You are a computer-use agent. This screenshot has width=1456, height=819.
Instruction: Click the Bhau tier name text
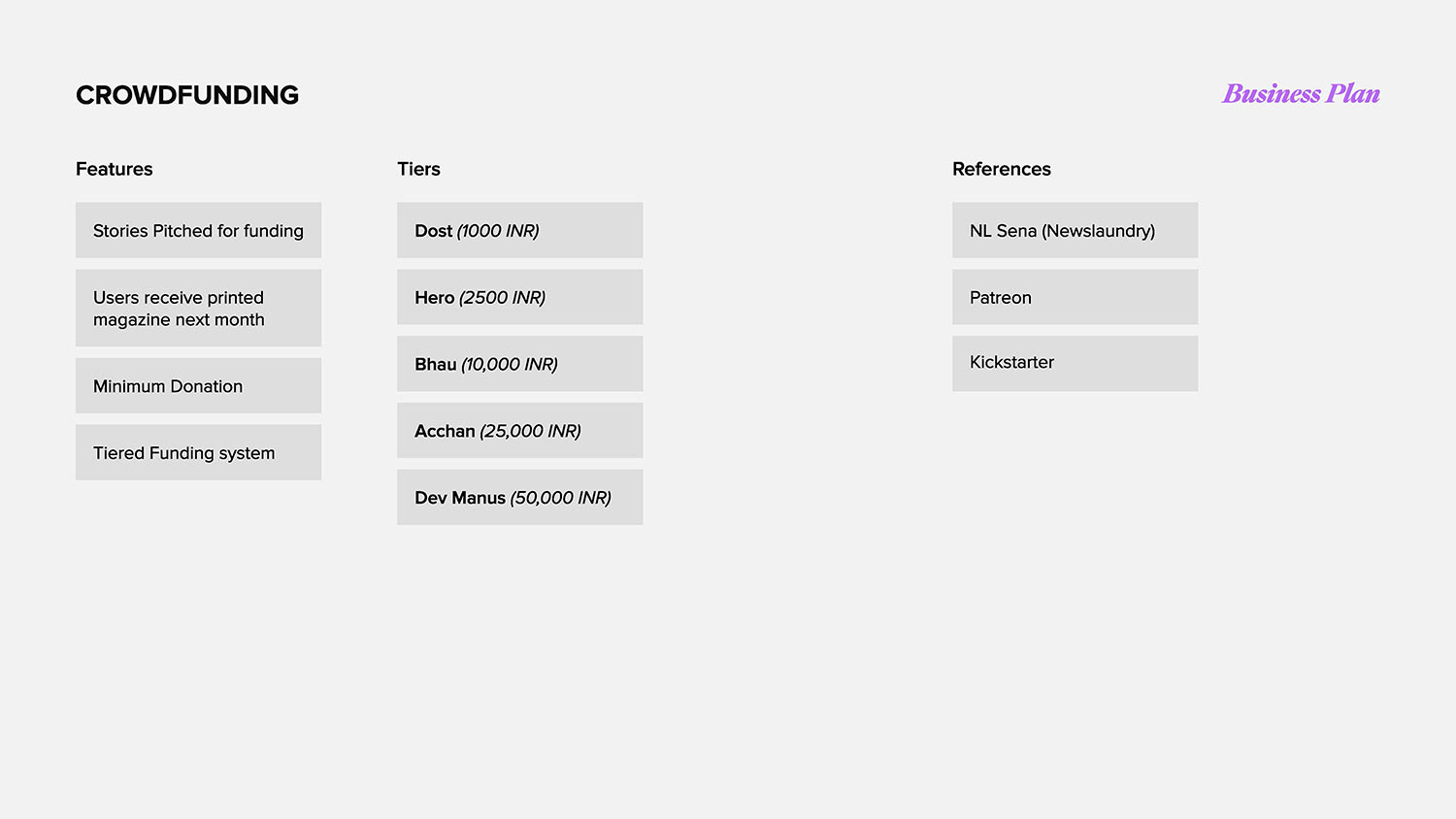[x=435, y=365]
